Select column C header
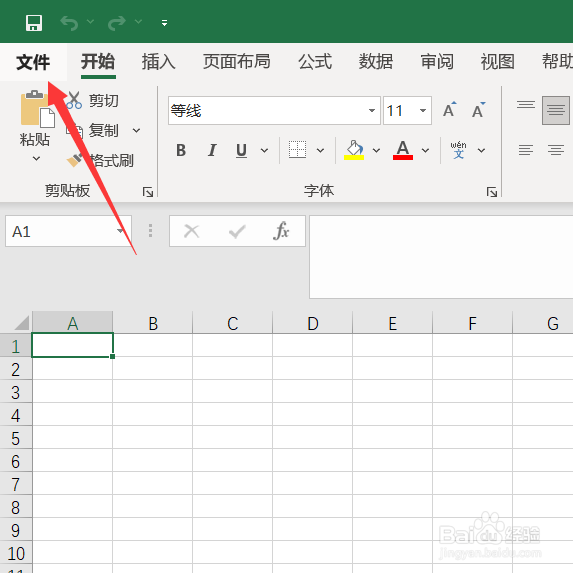573x573 pixels. [233, 323]
